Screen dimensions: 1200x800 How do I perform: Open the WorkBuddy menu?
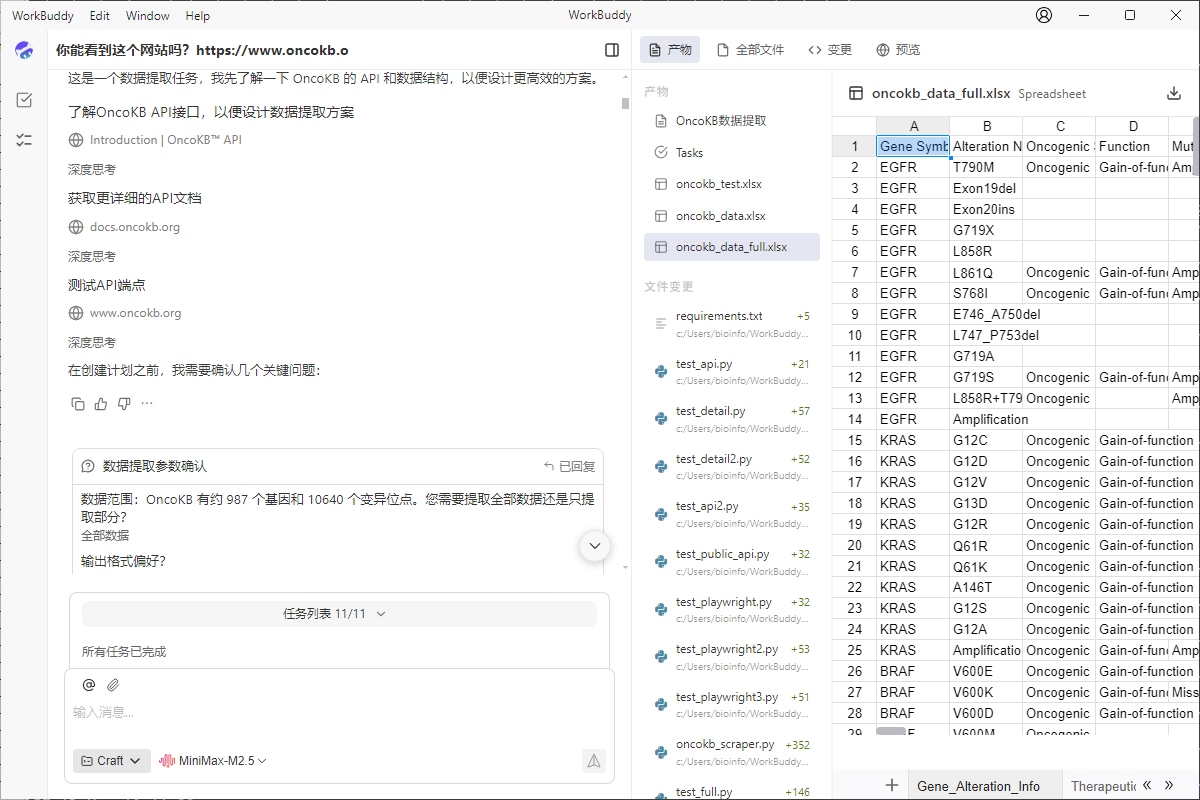(x=41, y=16)
